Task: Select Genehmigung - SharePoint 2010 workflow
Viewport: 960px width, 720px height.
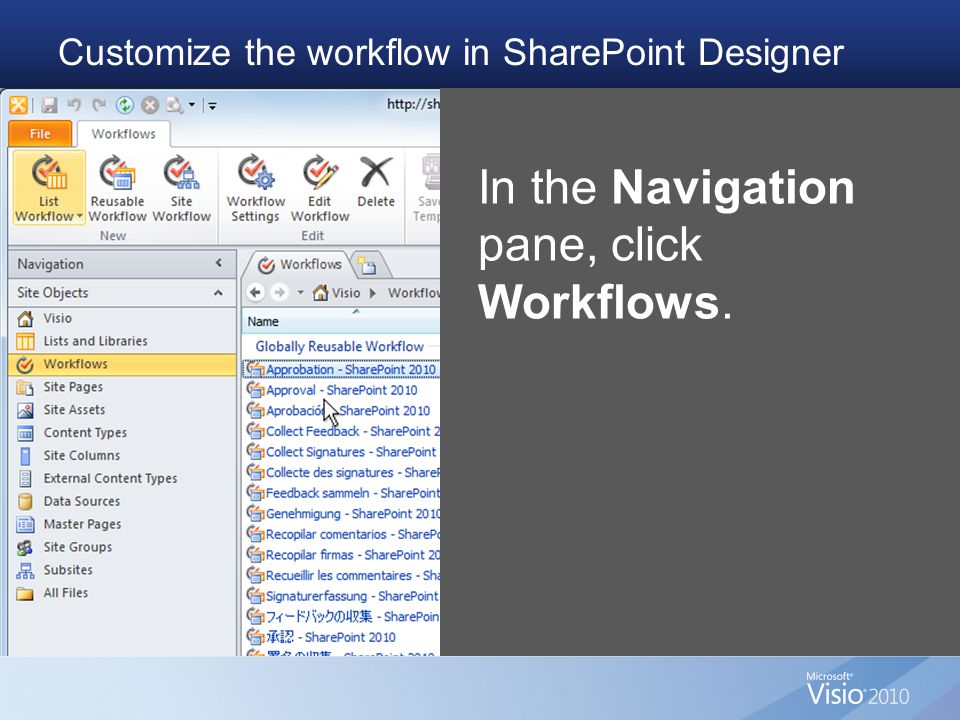Action: pyautogui.click(x=342, y=514)
